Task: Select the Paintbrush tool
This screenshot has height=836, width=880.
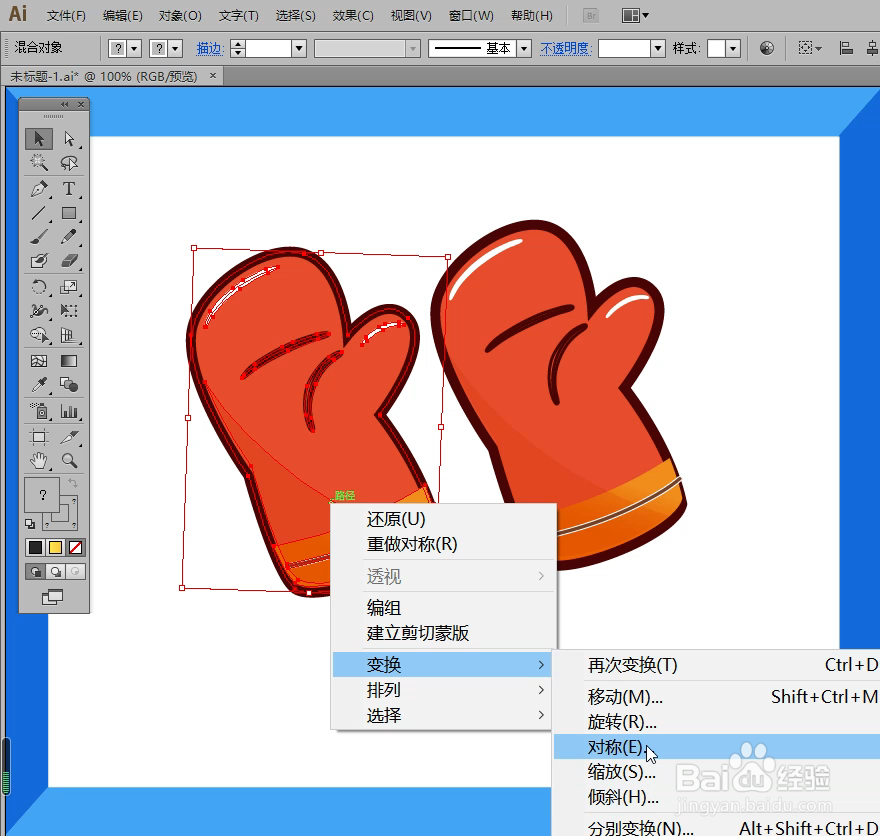Action: click(37, 238)
